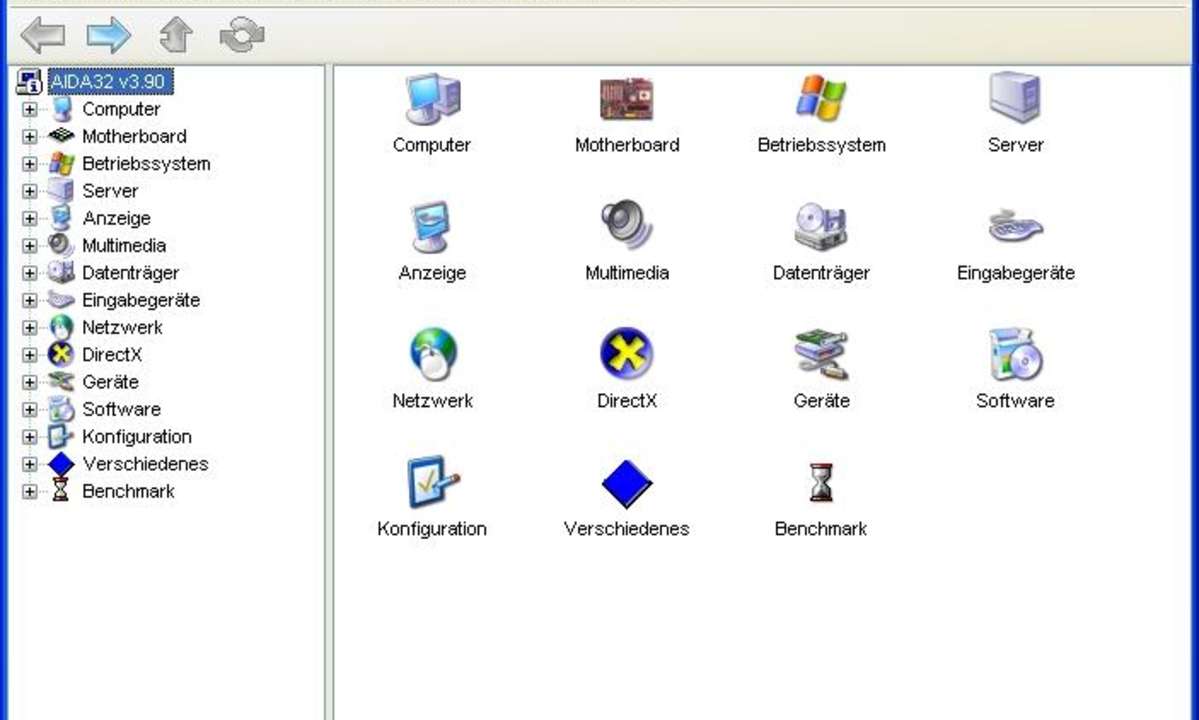Expand the Server tree node
The width and height of the screenshot is (1199, 720).
pyautogui.click(x=29, y=191)
